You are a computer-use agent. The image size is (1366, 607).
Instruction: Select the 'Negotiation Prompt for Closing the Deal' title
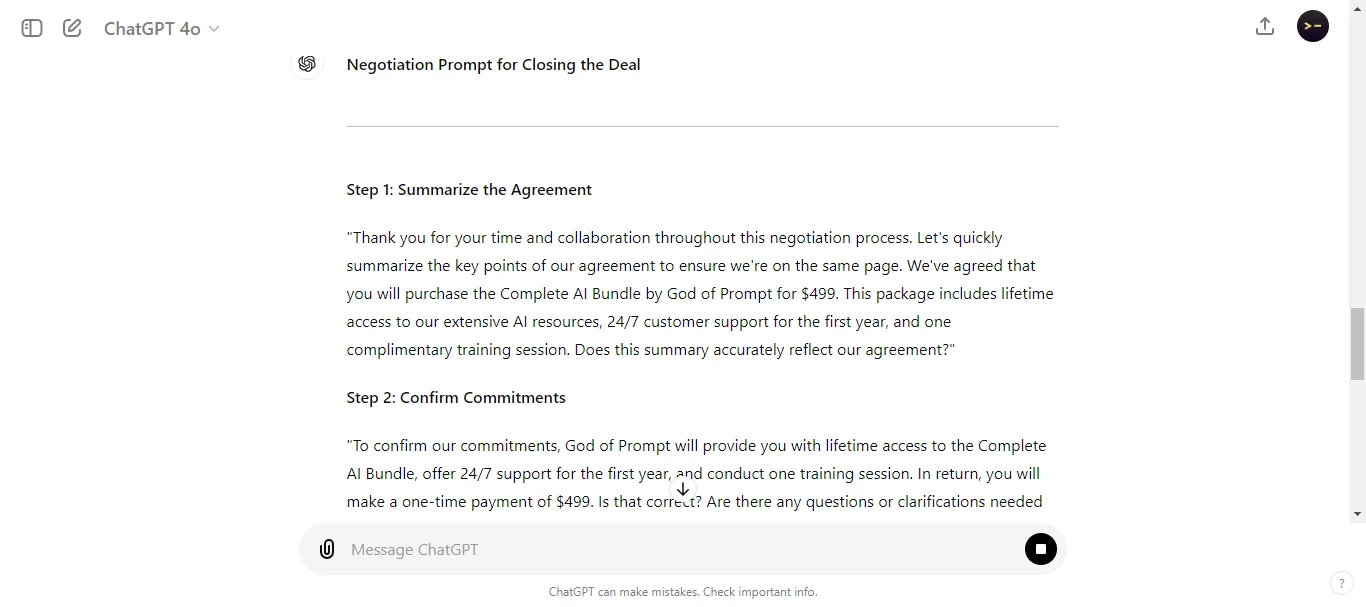click(x=493, y=64)
